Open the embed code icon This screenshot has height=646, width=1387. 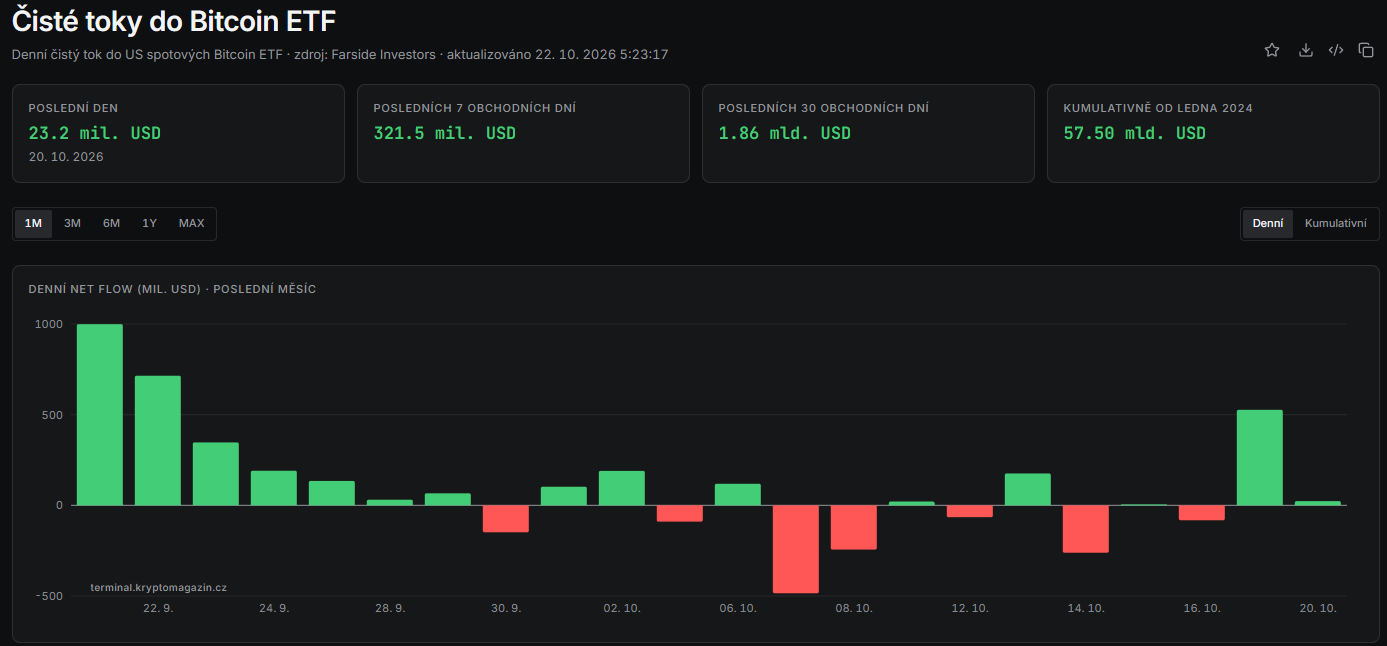coord(1335,50)
